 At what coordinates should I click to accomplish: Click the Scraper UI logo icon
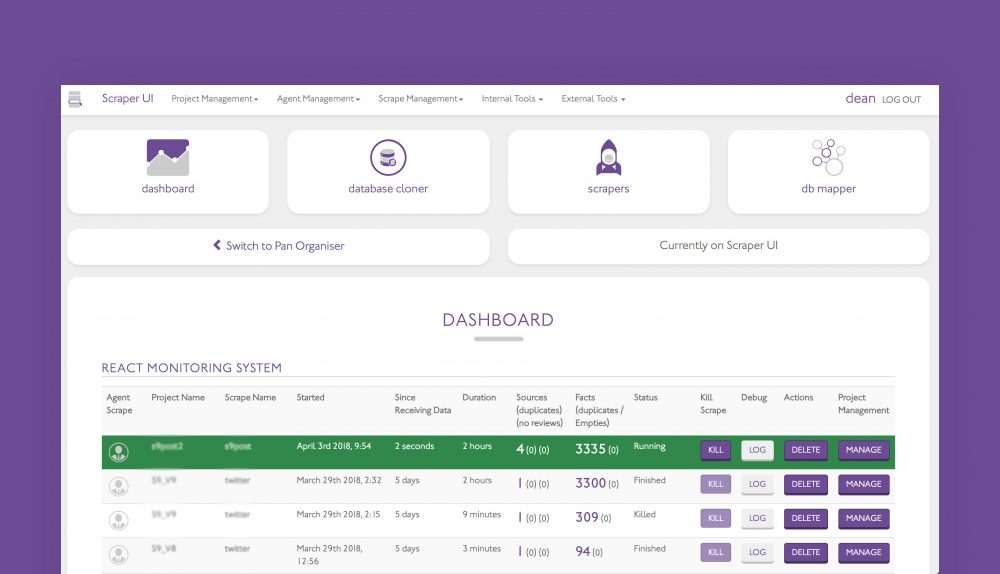pos(75,99)
